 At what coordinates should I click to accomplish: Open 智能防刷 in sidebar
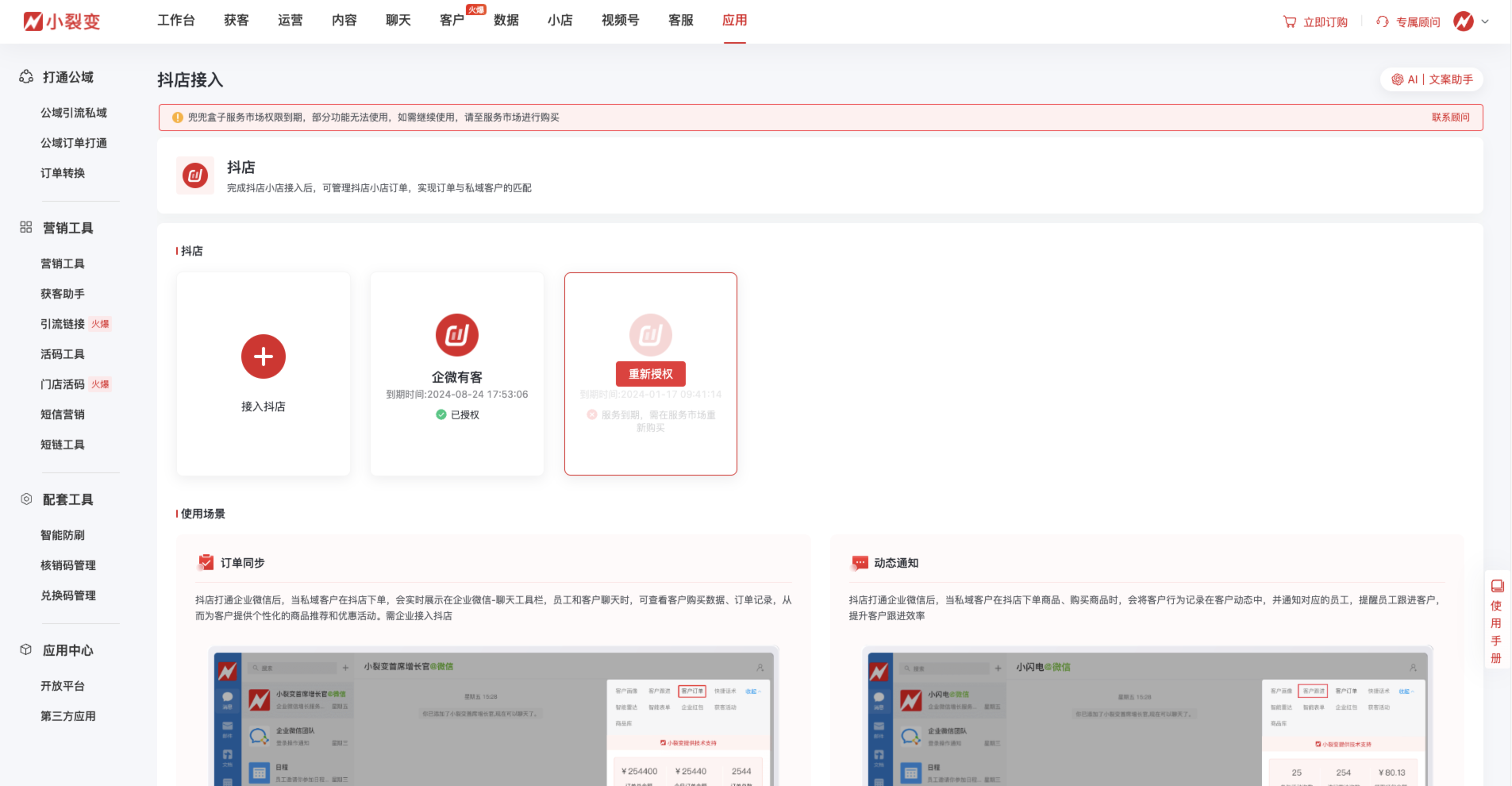[x=63, y=535]
